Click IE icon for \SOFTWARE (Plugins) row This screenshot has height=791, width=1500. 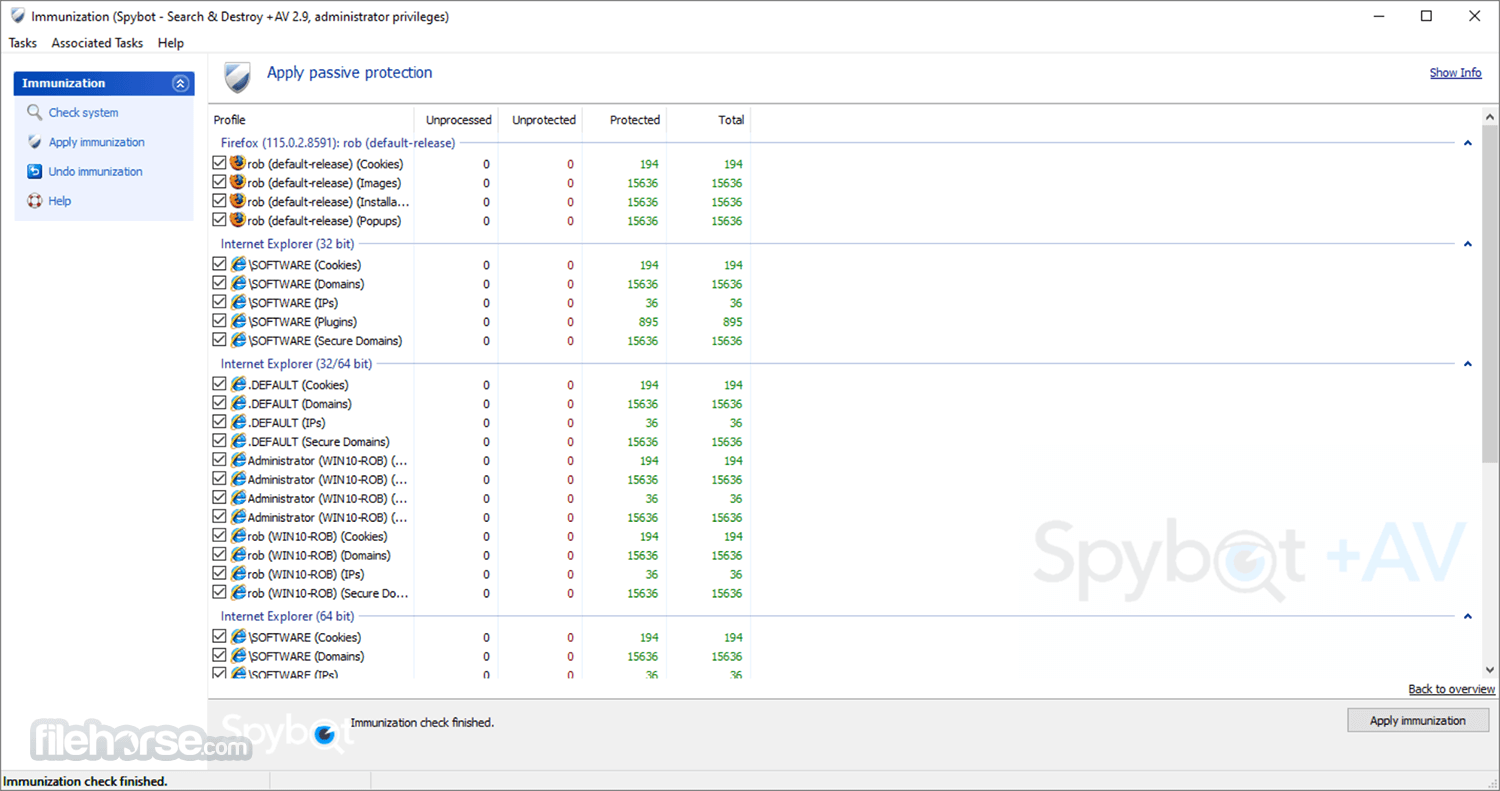[x=238, y=321]
